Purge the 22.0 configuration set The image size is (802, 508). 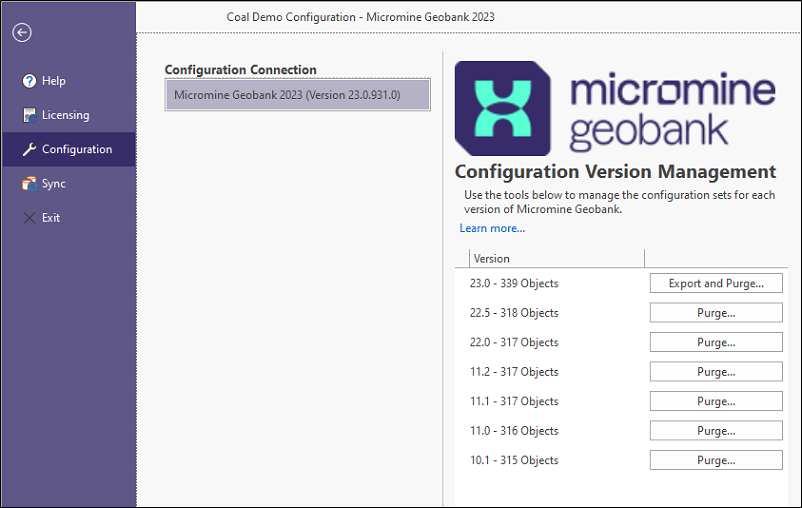click(x=716, y=342)
